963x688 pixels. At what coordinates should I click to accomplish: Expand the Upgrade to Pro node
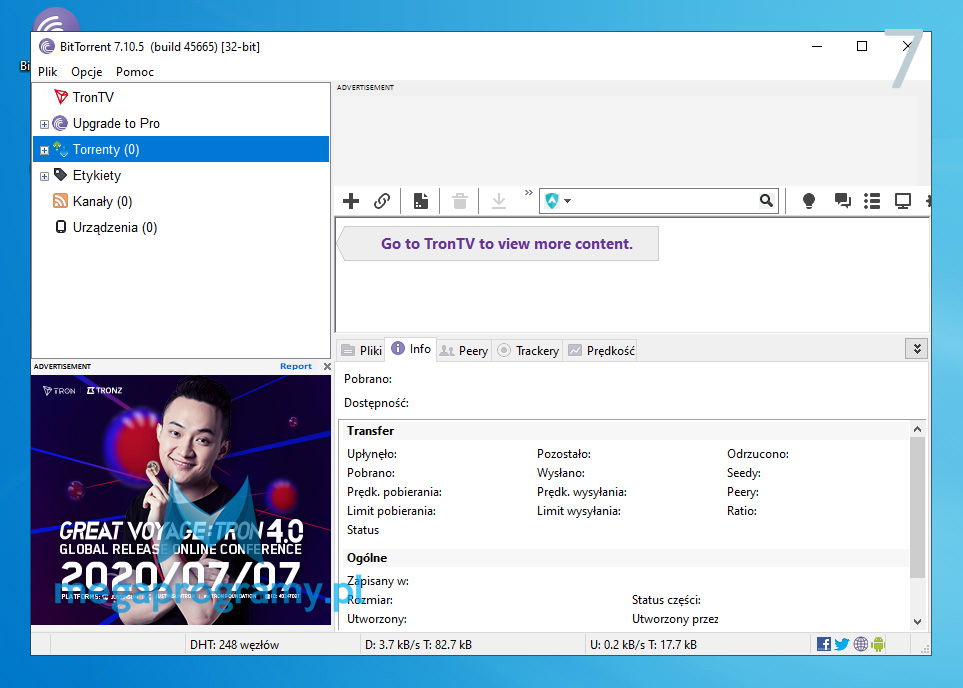(x=44, y=124)
